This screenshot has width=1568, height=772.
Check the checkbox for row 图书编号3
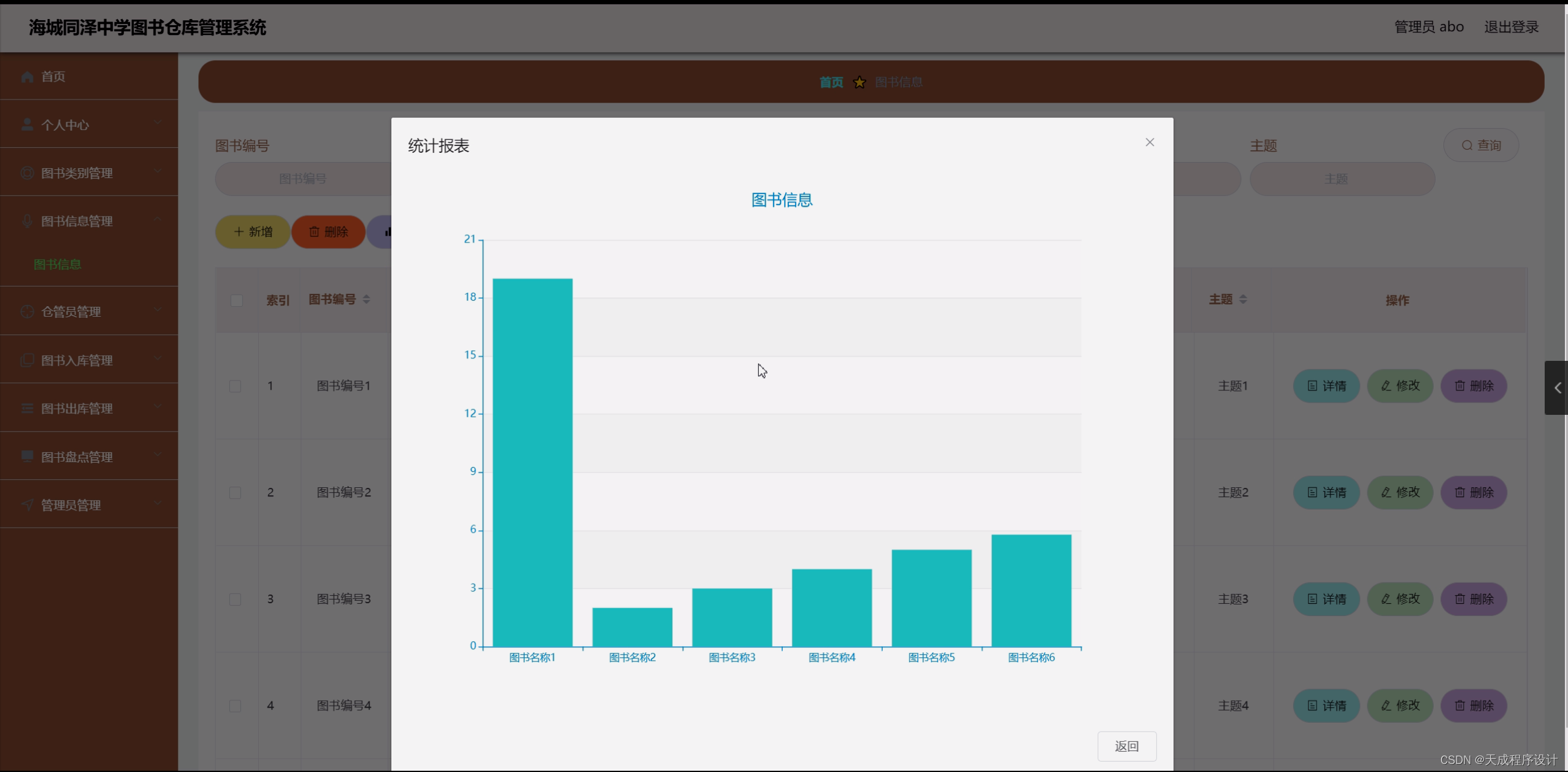pyautogui.click(x=235, y=599)
